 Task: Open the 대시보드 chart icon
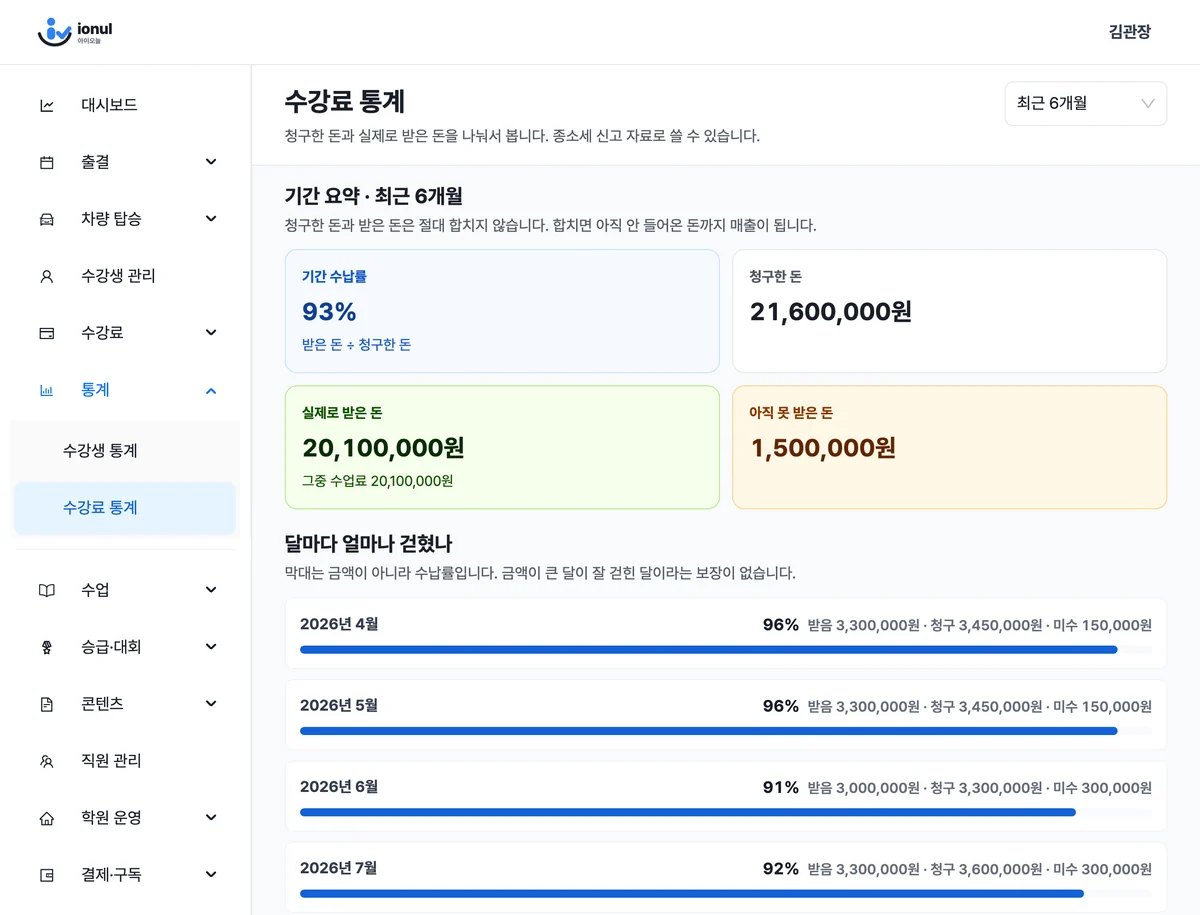click(47, 105)
